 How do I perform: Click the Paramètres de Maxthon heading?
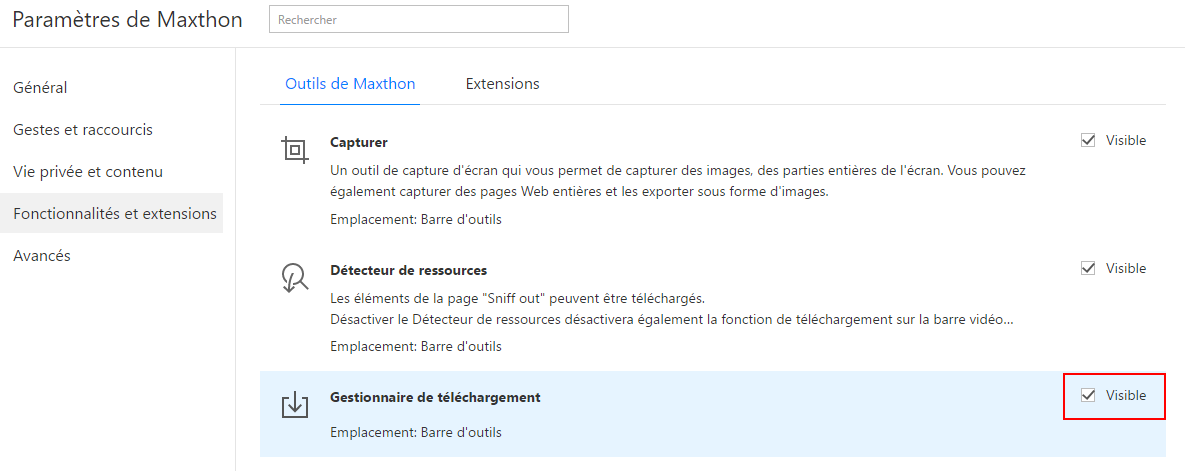(x=128, y=20)
